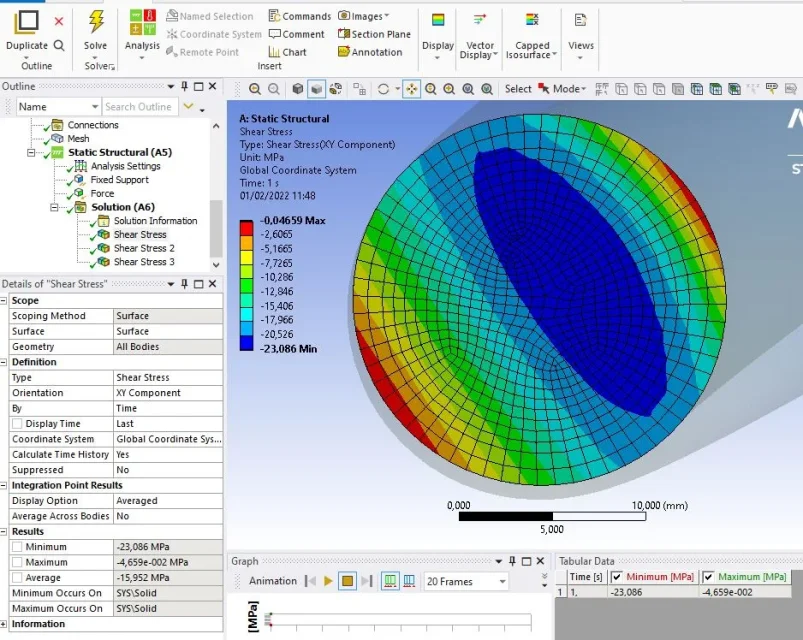The height and width of the screenshot is (640, 803).
Task: Toggle the Minimum result checkbox
Action: [17, 547]
